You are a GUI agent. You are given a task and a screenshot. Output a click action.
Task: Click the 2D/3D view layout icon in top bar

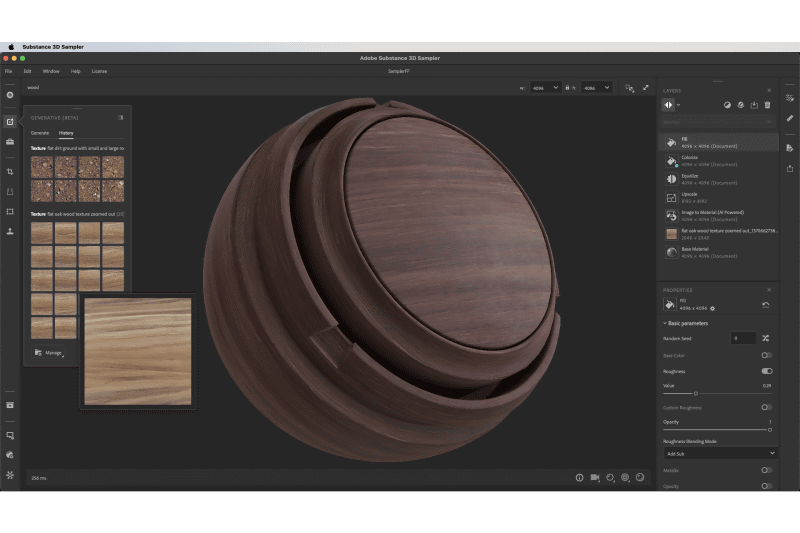click(x=630, y=88)
